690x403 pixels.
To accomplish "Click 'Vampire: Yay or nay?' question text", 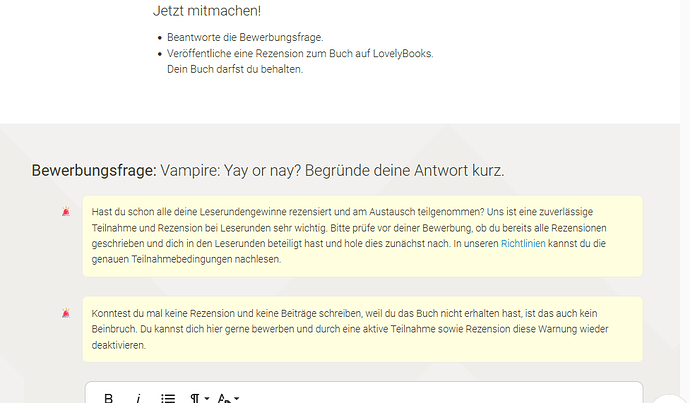I will point(230,170).
